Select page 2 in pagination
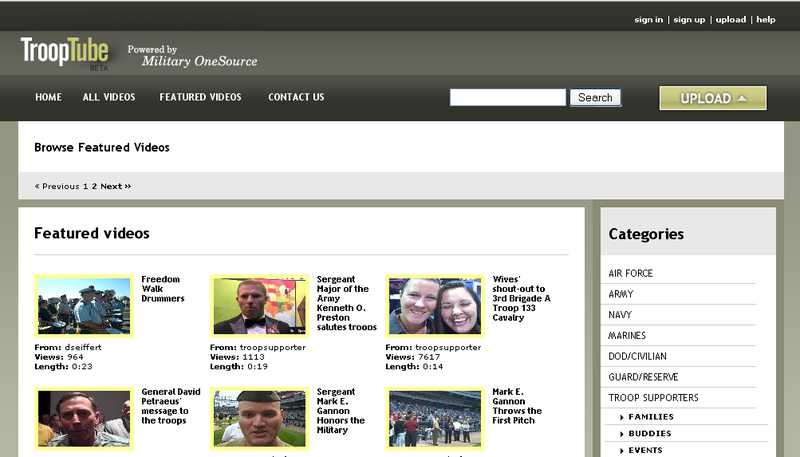The height and width of the screenshot is (457, 800). pos(94,186)
